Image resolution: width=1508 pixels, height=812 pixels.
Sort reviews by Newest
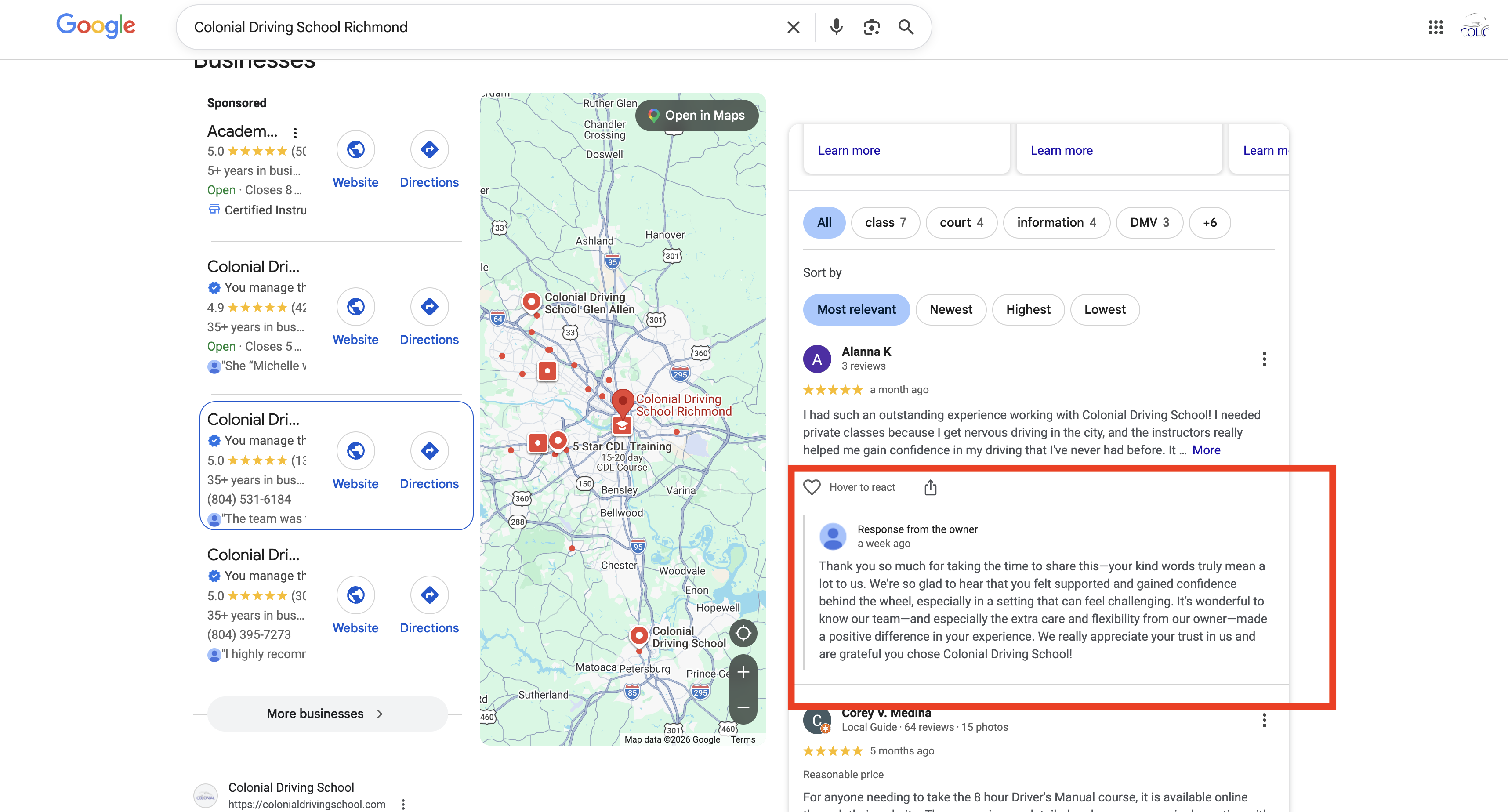point(951,310)
